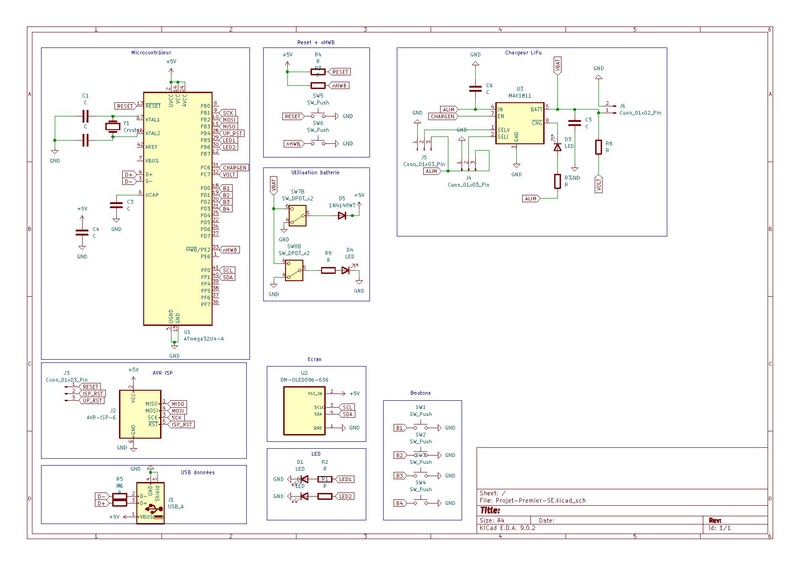Select the J3 three-pin connector in AVR ISP
Screen dimensions: 800x566
[x=70, y=393]
